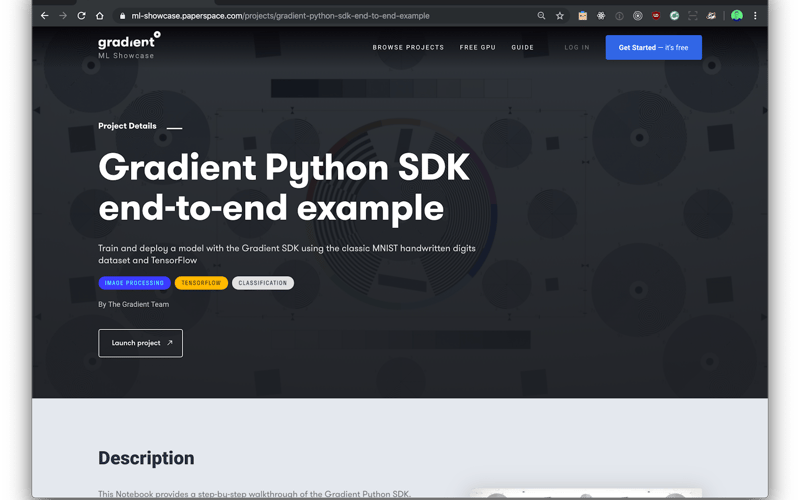800x500 pixels.
Task: Select the TensorFlow tag
Action: 201,283
